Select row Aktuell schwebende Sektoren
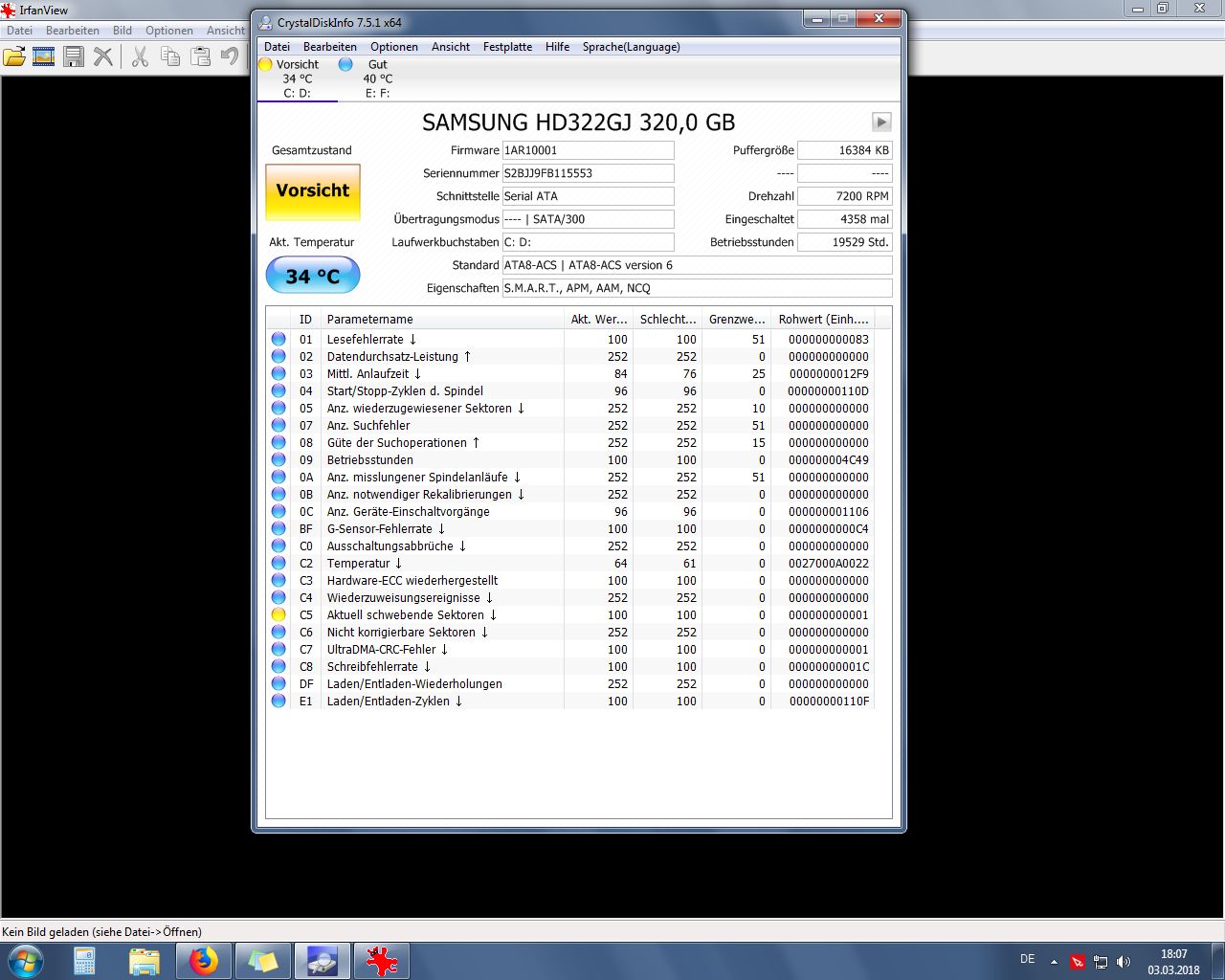 570,614
